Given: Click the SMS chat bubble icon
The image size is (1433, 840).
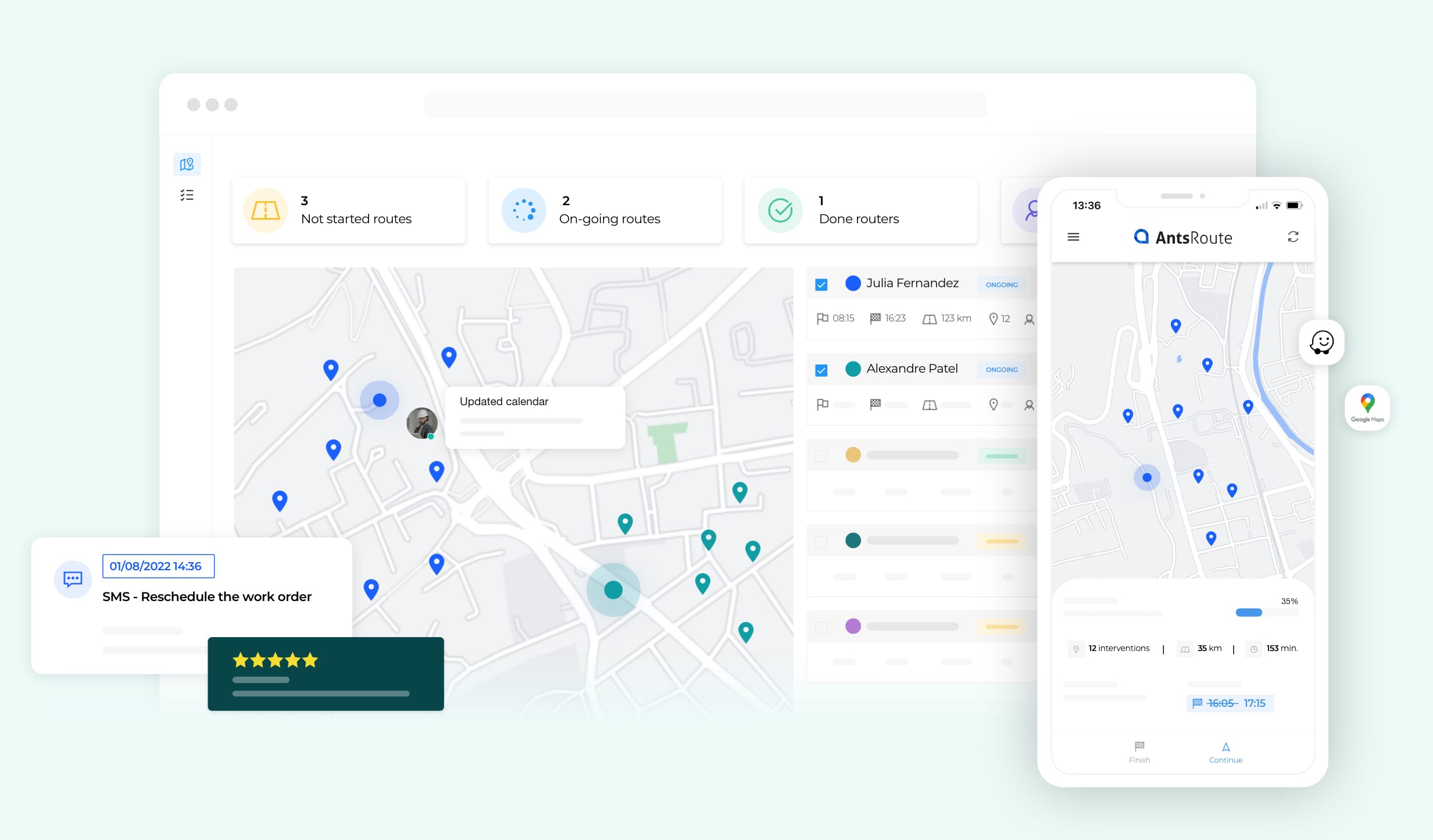Looking at the screenshot, I should point(73,579).
